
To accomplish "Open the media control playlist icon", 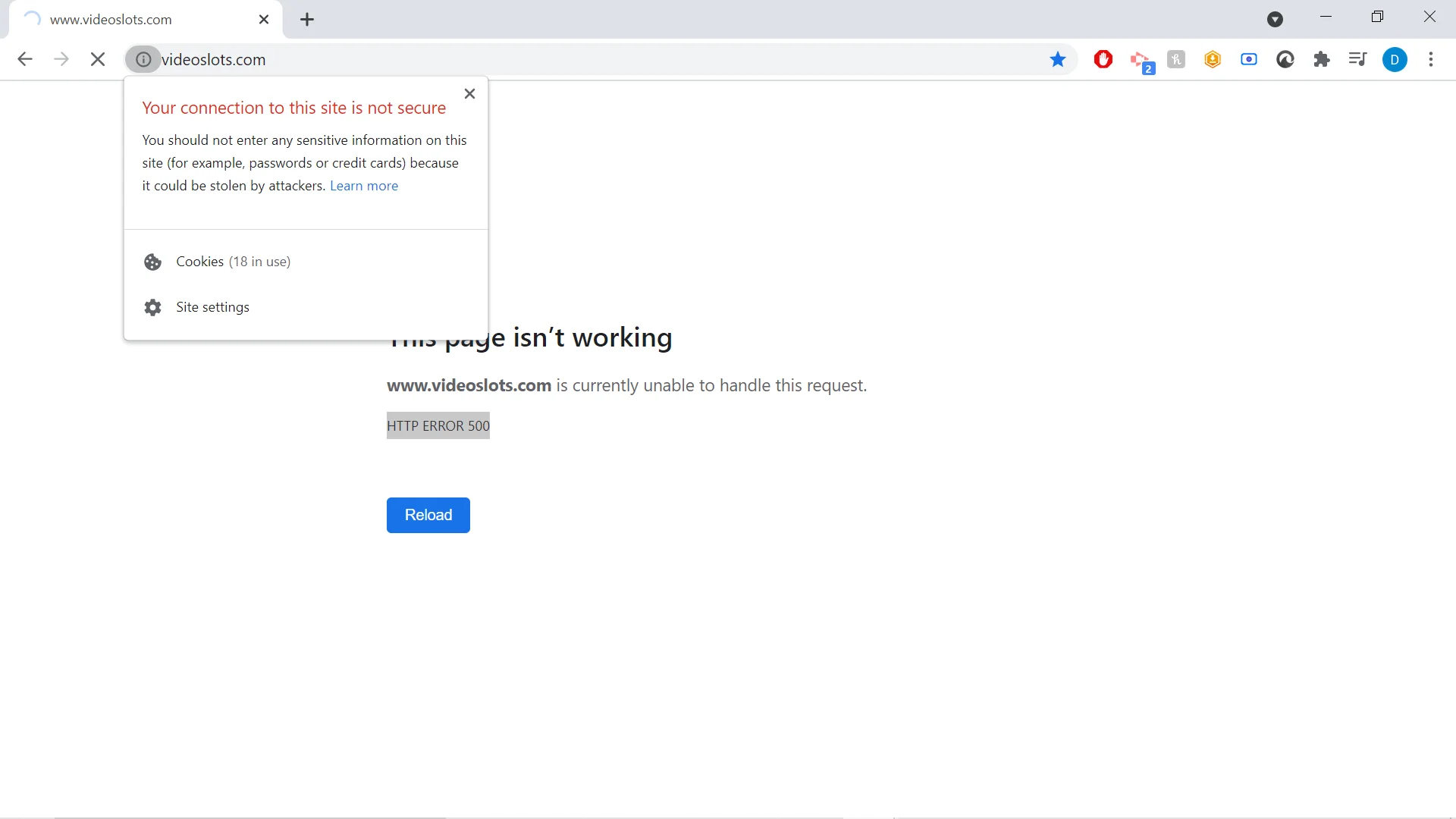I will click(1358, 59).
